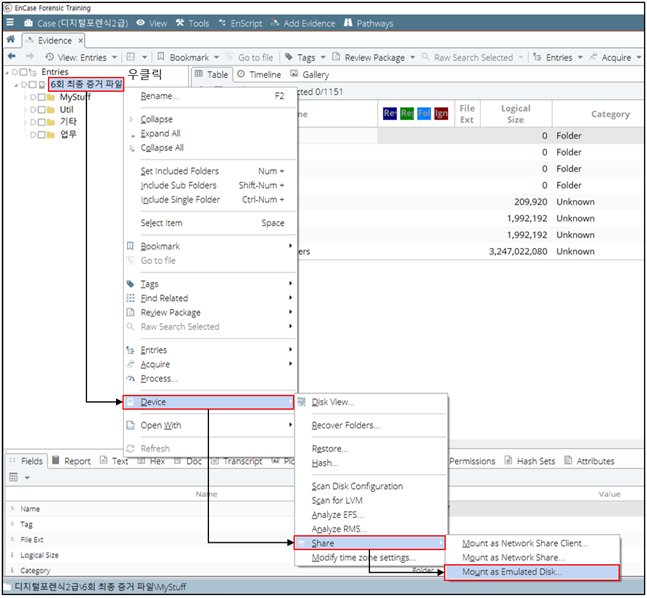Tick the checkbox next to 업무 folder
Screen dimensions: 647x598
[x=42, y=135]
